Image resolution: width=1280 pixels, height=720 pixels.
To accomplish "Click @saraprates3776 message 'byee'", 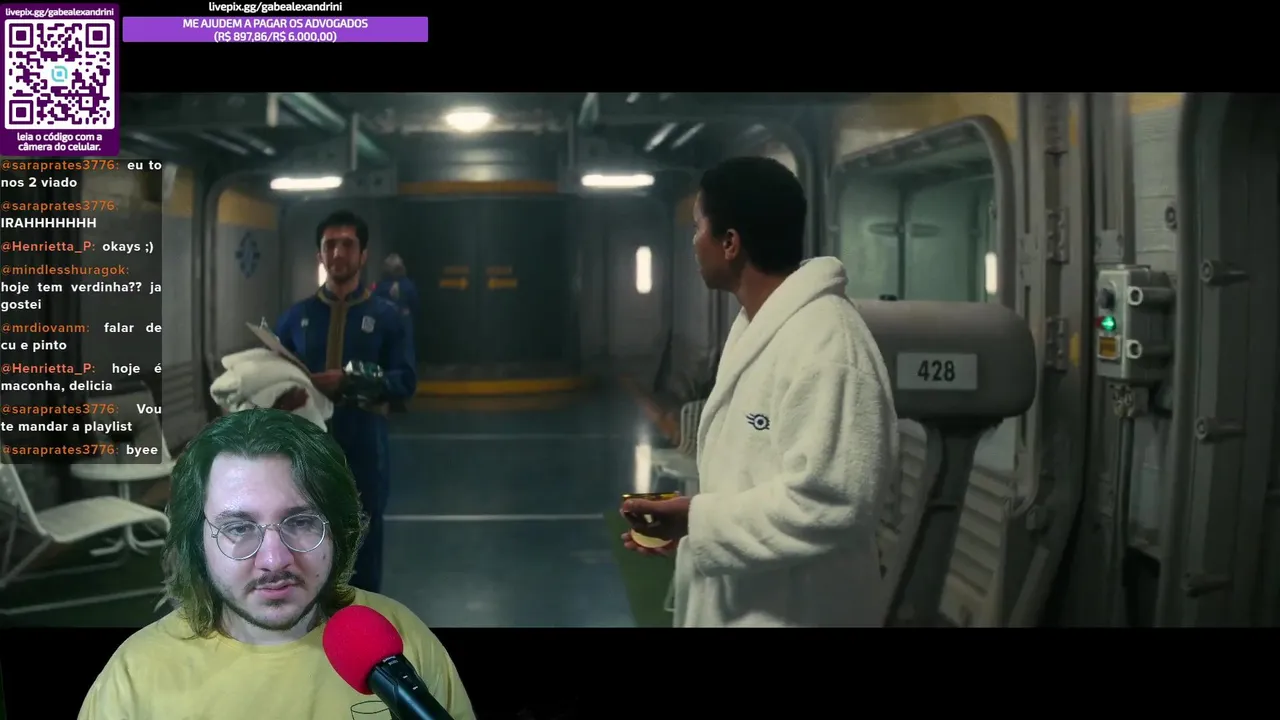I will [142, 450].
